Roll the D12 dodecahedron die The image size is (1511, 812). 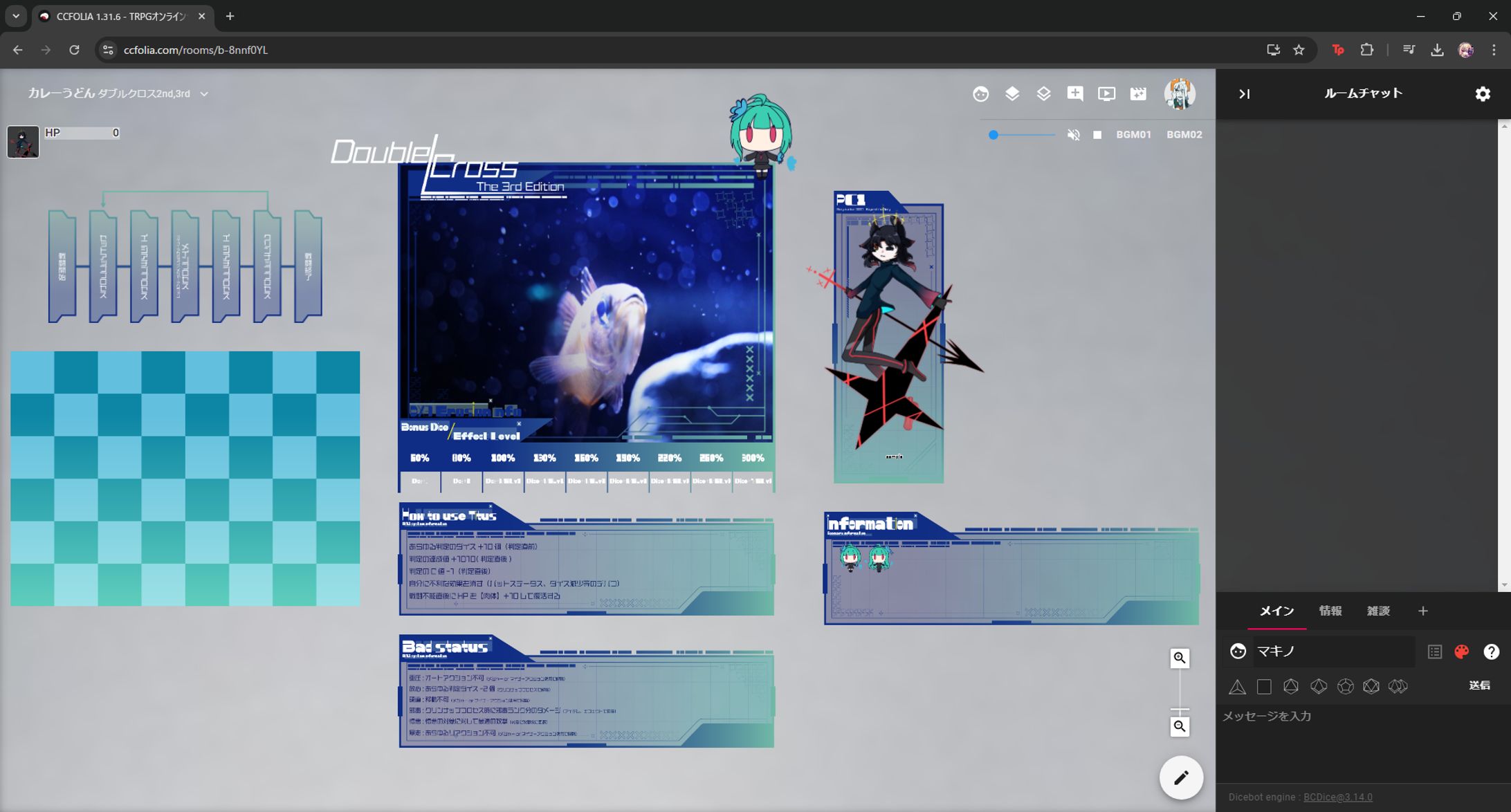tap(1345, 686)
